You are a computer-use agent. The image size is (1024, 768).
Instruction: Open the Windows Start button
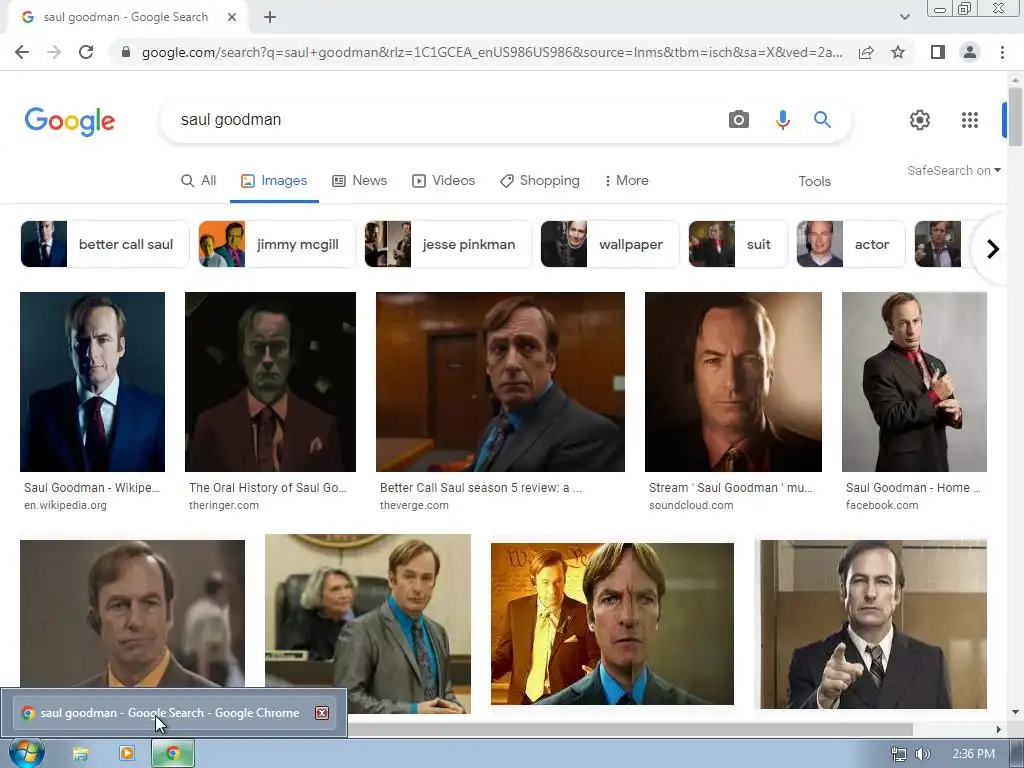(27, 754)
